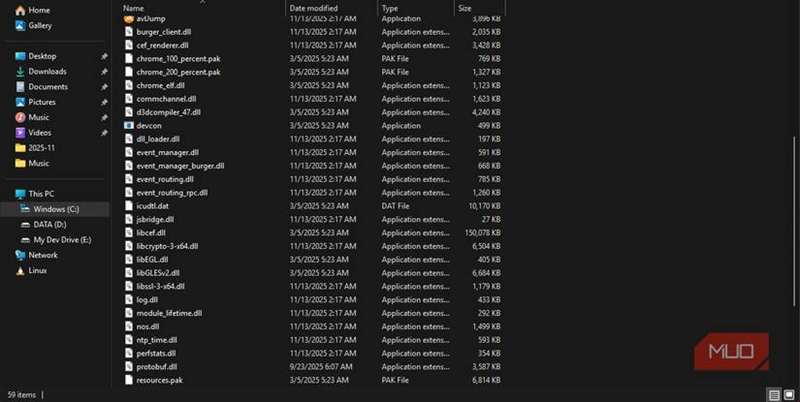Collapse the This PC tree node
The height and width of the screenshot is (402, 800).
click(8, 194)
